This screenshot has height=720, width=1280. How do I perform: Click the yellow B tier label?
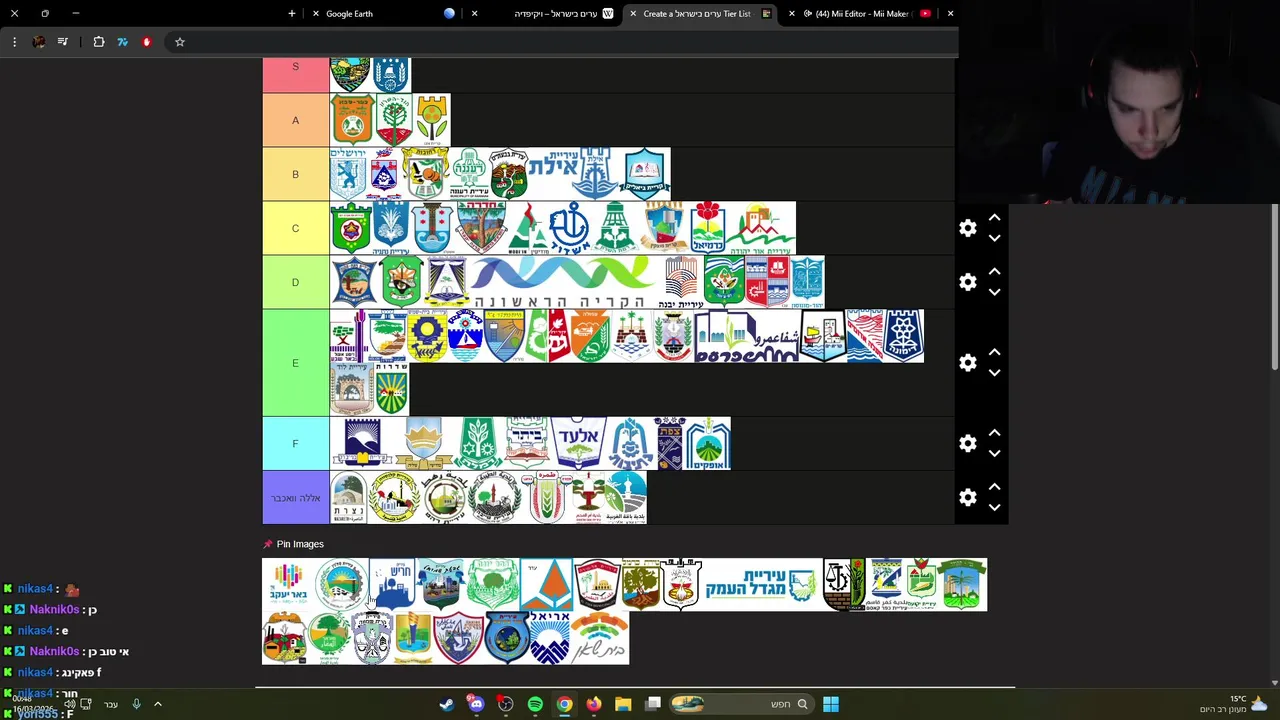(296, 174)
